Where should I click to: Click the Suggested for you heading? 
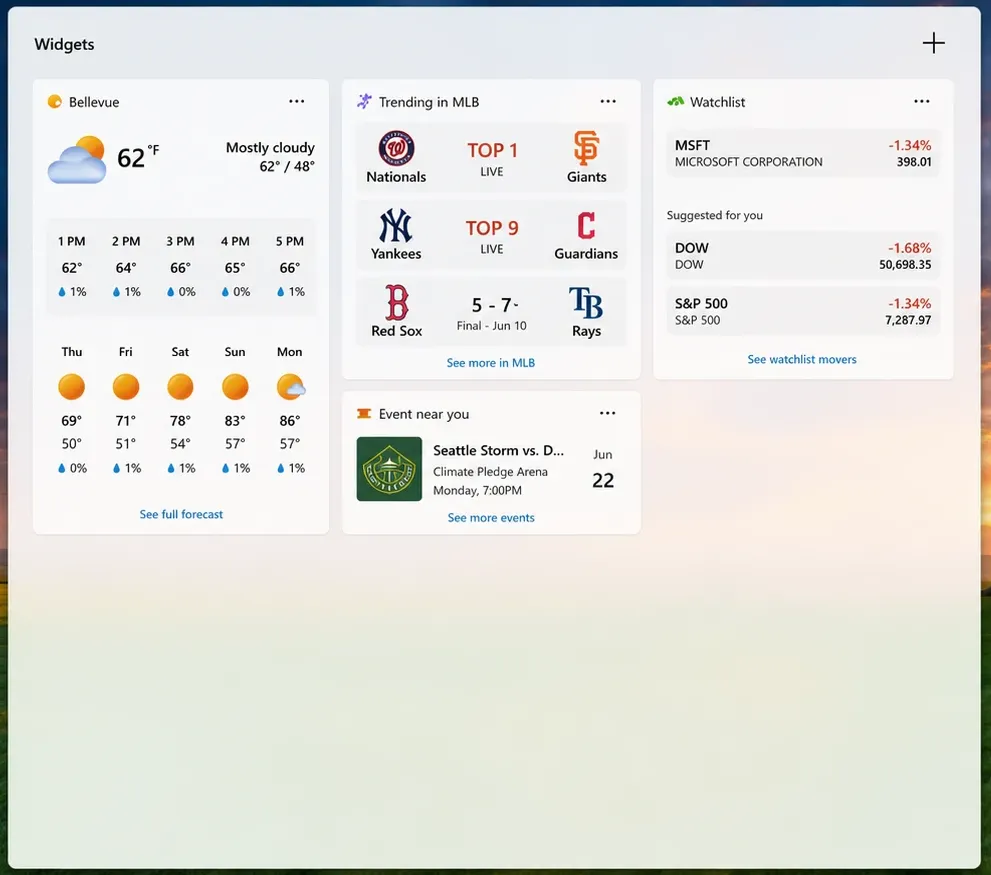[715, 215]
